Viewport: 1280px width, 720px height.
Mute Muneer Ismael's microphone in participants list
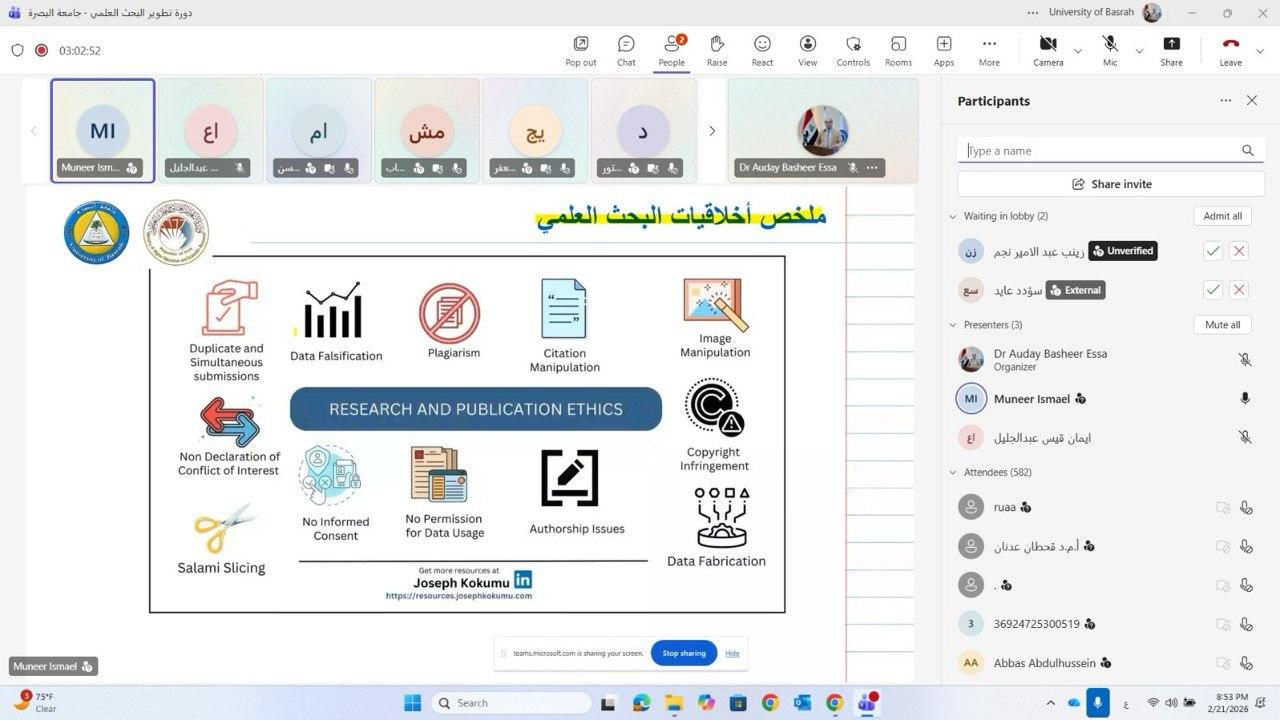[1245, 398]
